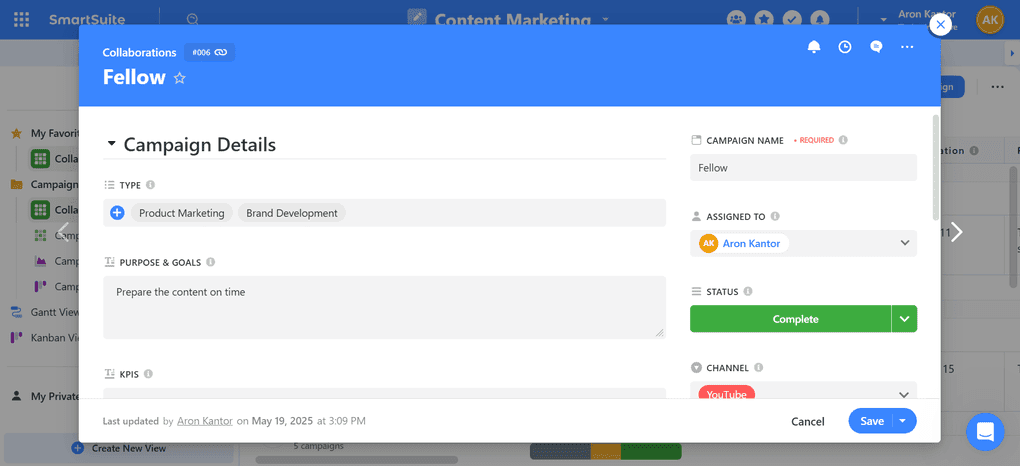Image resolution: width=1020 pixels, height=466 pixels.
Task: Show info for Campaign Name field
Action: (843, 140)
